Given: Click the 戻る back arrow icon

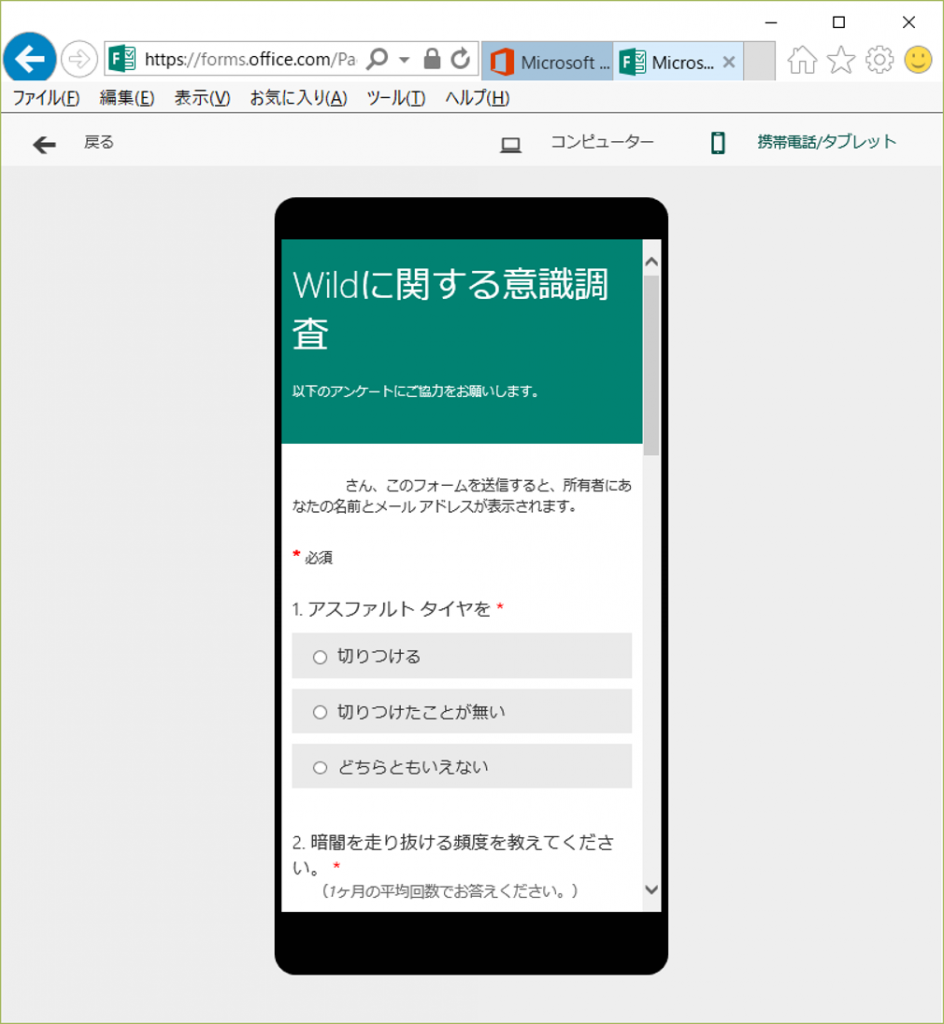Looking at the screenshot, I should click(44, 144).
